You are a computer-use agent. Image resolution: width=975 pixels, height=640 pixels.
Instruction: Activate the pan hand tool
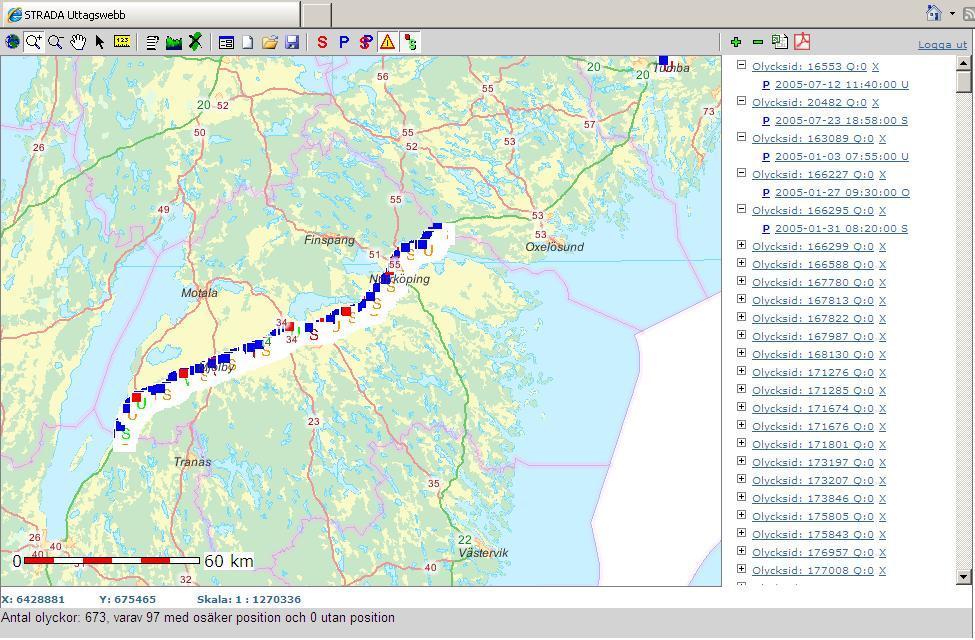[x=78, y=42]
